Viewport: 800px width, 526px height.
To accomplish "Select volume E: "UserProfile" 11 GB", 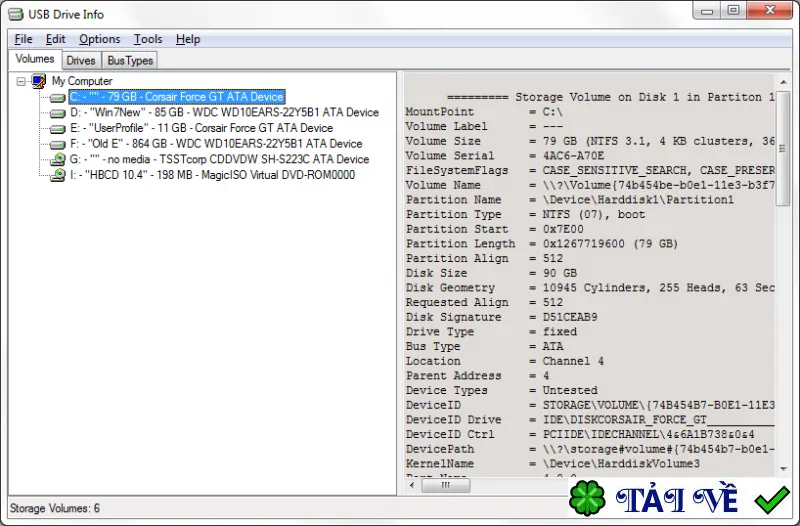I will (202, 128).
